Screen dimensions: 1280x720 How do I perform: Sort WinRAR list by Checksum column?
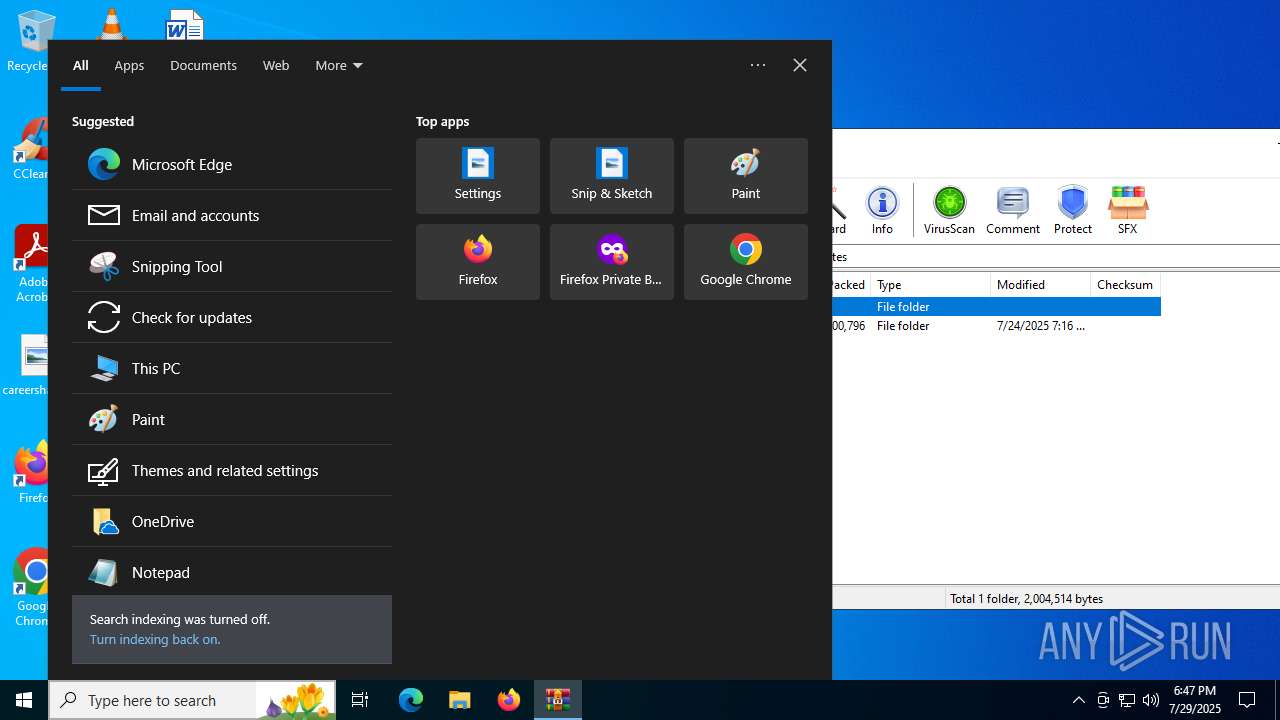(1125, 285)
